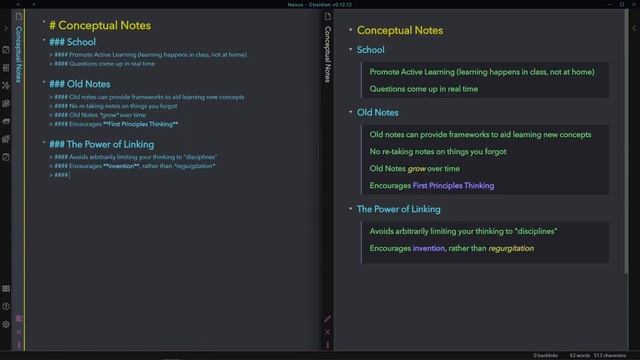Maximize the Obsidian window
Image resolution: width=640 pixels, height=360 pixels.
[622, 4]
